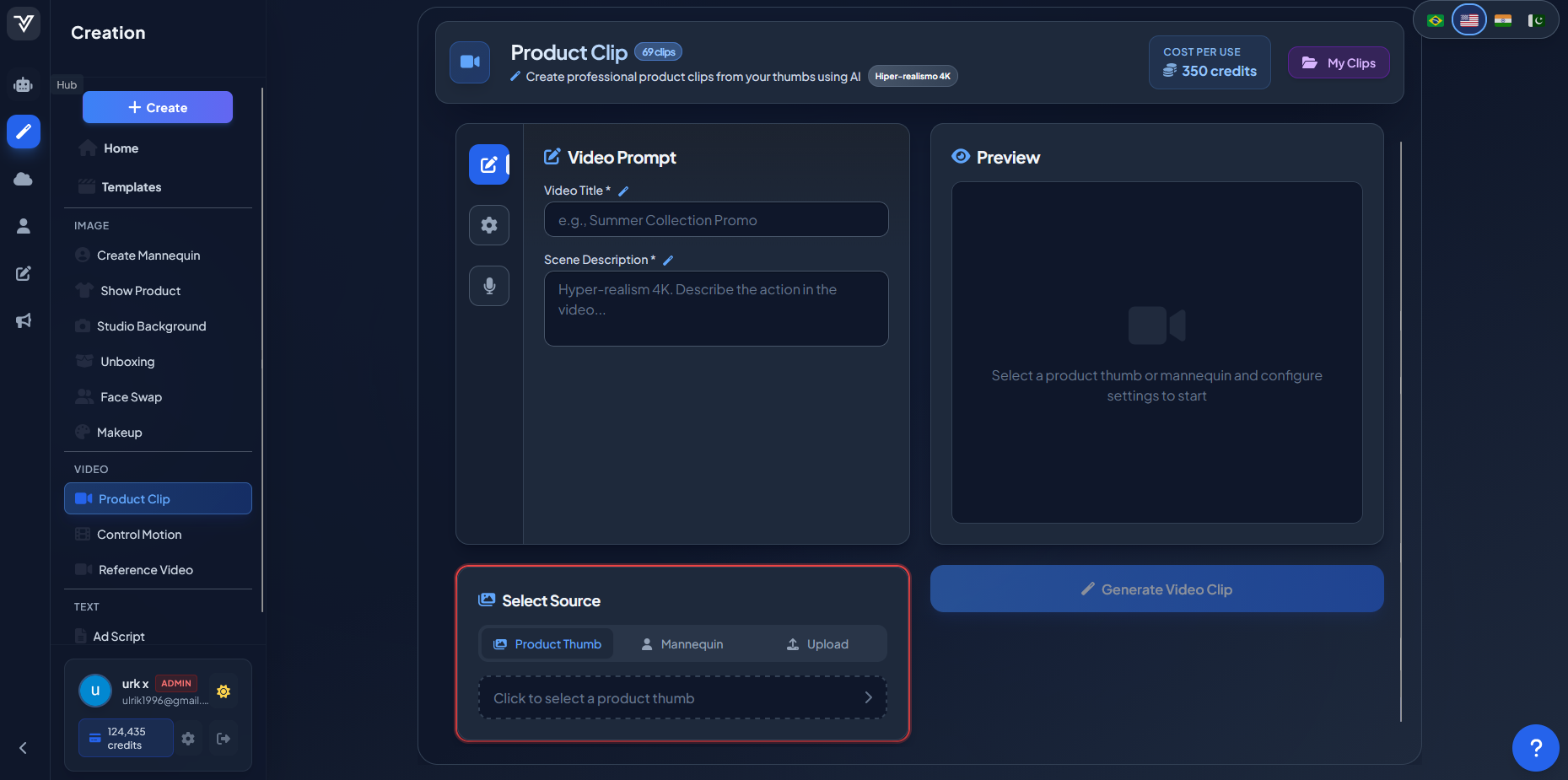Click the 350 credits cost box
The height and width of the screenshot is (780, 1568).
(1210, 62)
